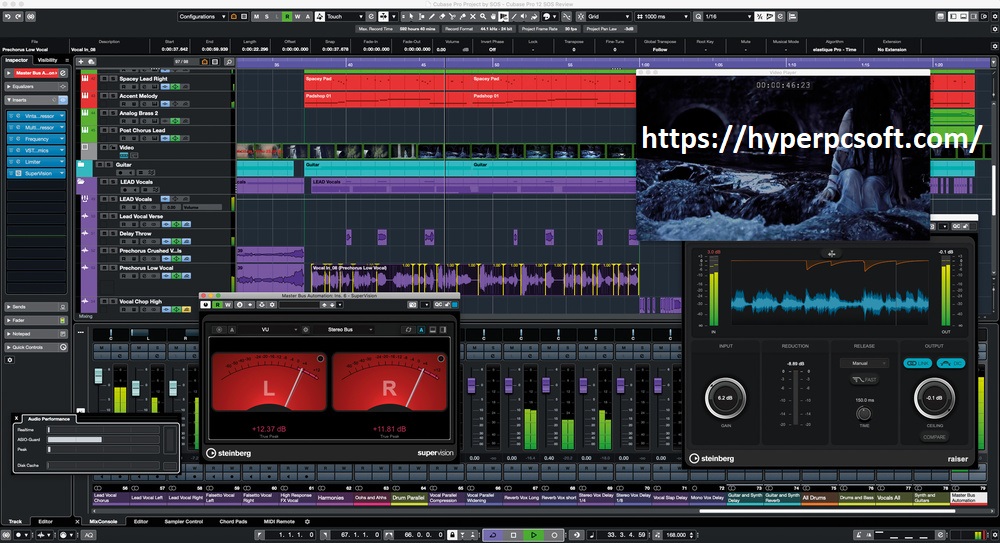Select the Erase tool
This screenshot has width=1000, height=543.
coord(442,17)
